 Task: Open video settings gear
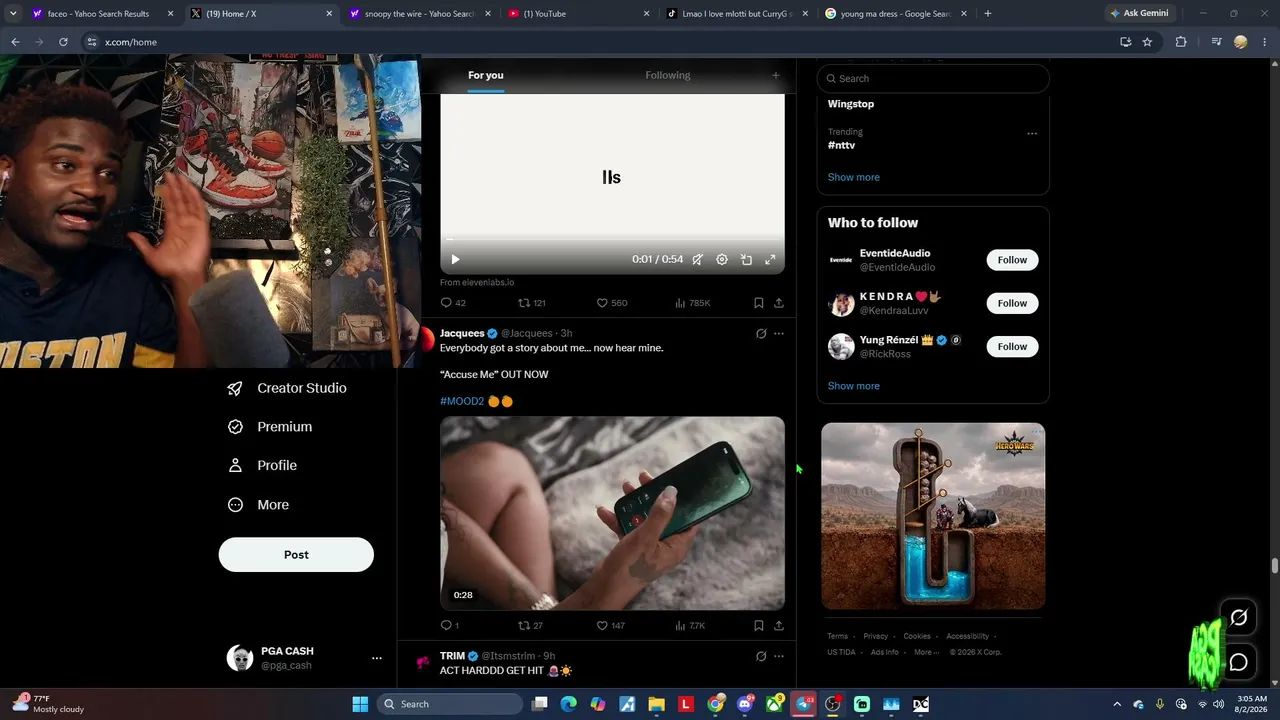click(x=722, y=259)
